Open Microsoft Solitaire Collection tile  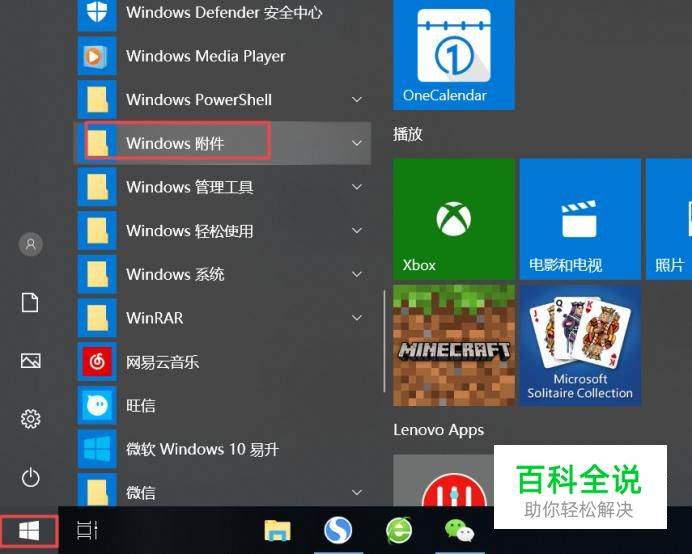click(580, 345)
